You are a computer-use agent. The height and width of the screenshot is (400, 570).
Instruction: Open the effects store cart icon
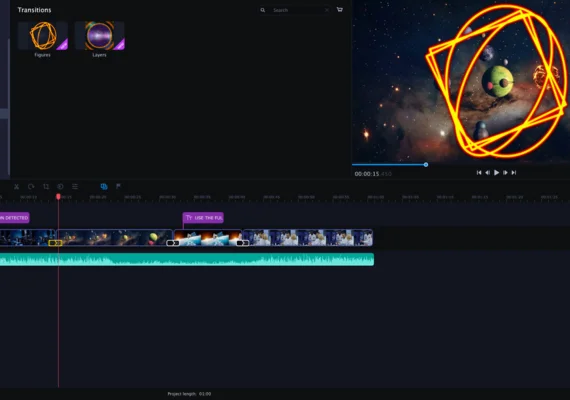tap(340, 9)
